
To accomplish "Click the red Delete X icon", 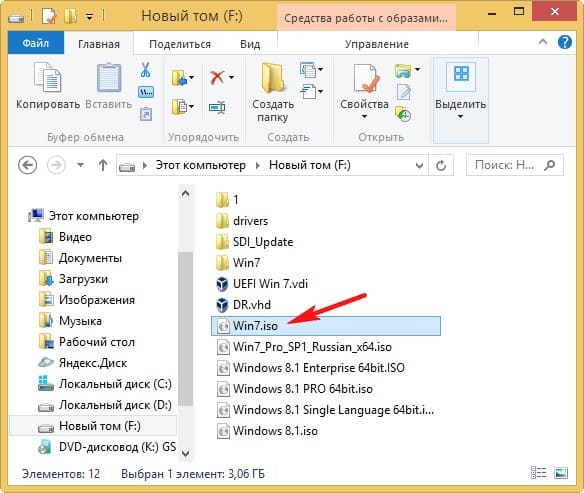I will point(218,77).
